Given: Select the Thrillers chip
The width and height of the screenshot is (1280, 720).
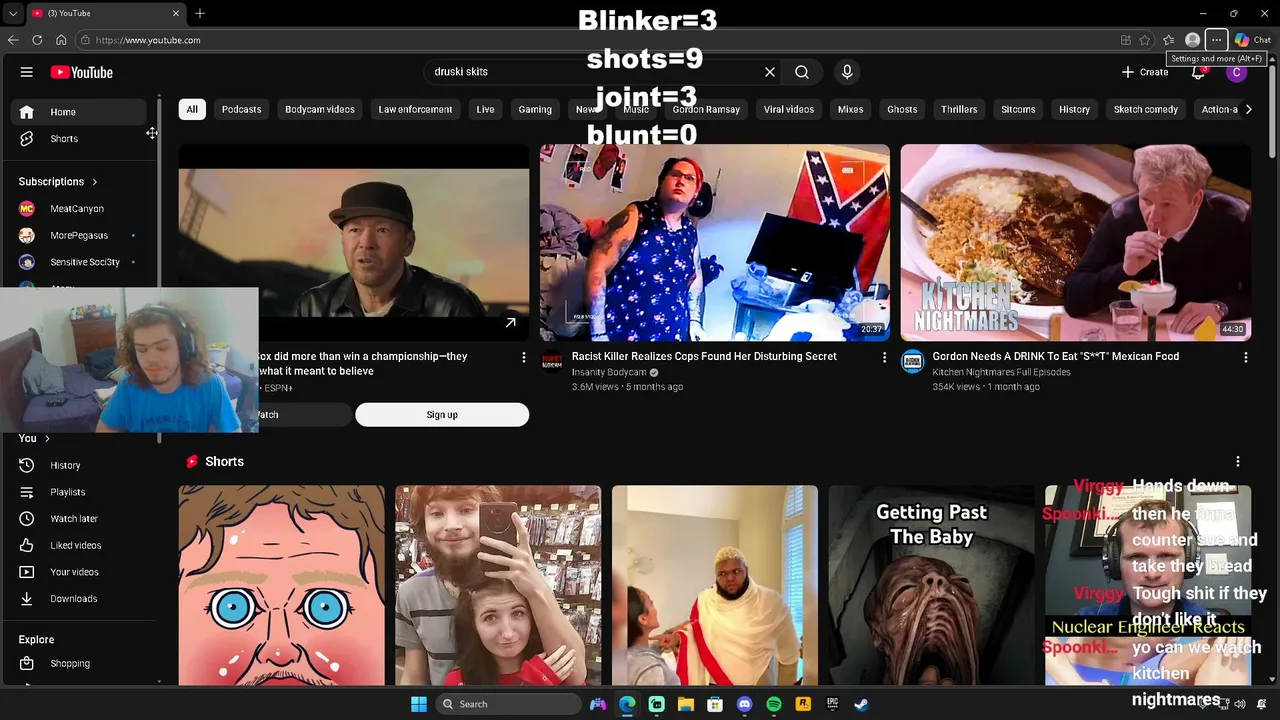Looking at the screenshot, I should (x=959, y=109).
